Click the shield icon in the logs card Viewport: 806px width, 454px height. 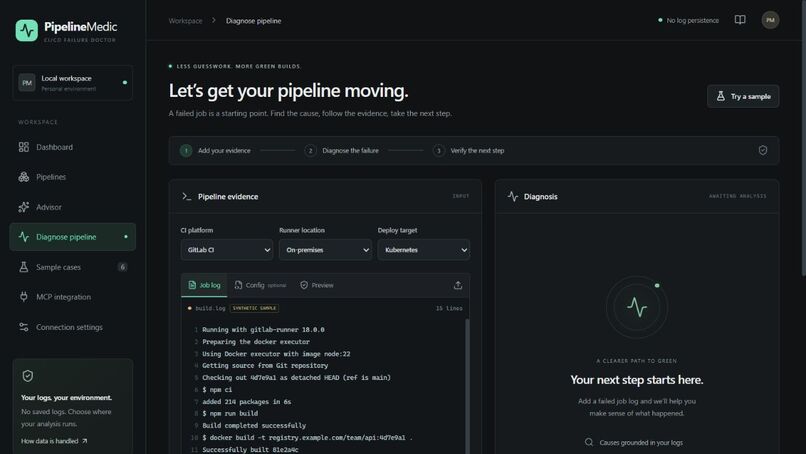(x=28, y=376)
